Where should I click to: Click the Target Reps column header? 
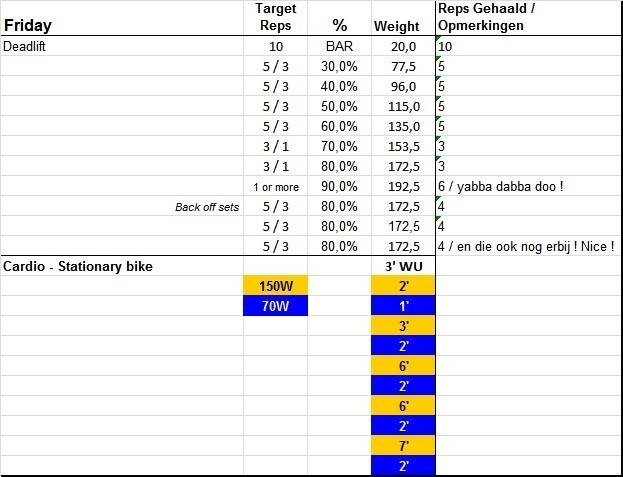(x=275, y=17)
